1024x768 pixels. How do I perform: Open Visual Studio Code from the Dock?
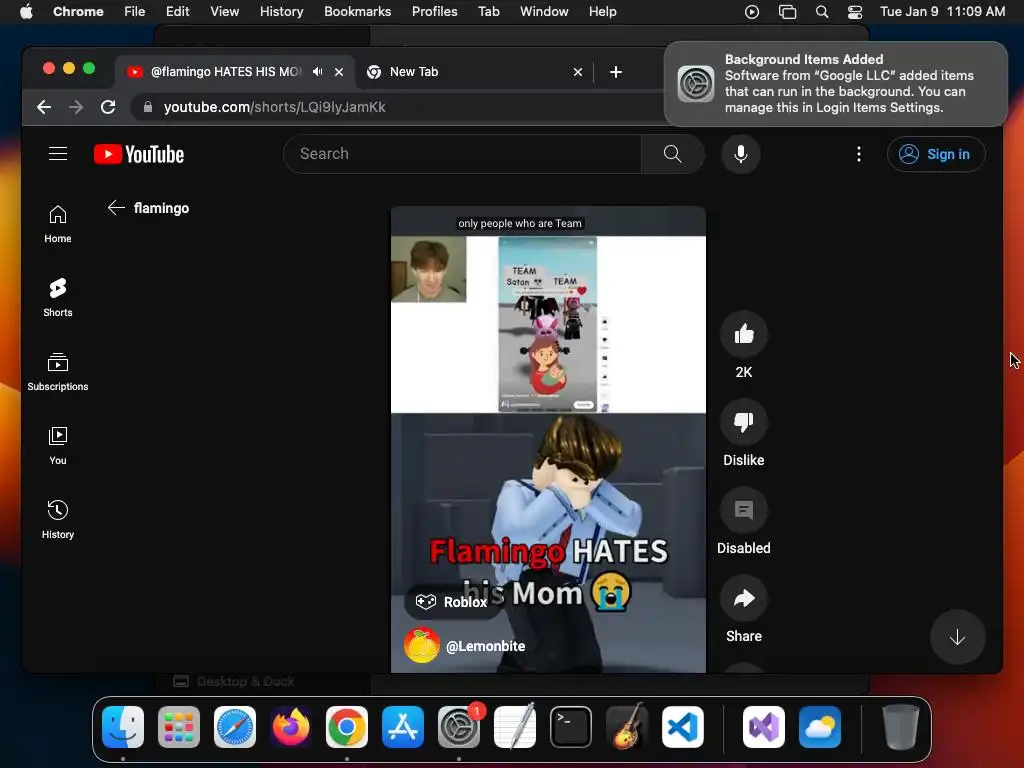pyautogui.click(x=683, y=727)
